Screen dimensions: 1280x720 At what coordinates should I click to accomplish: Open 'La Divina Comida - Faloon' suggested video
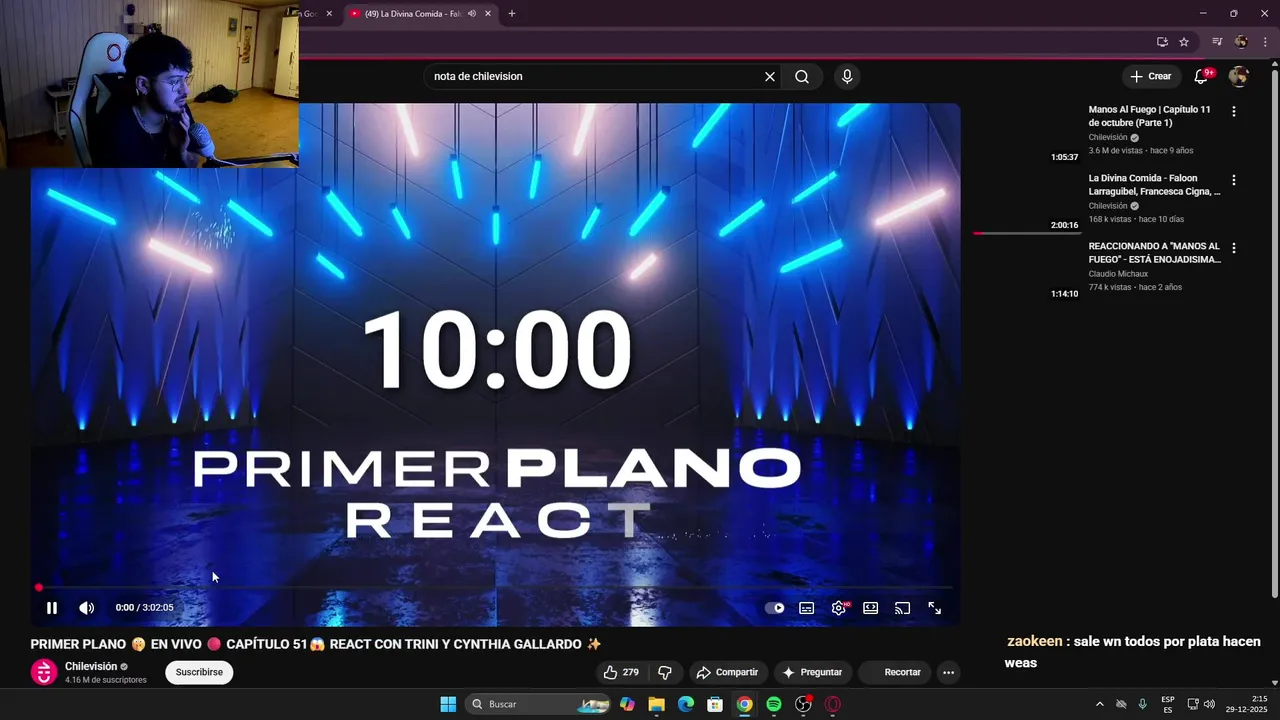(x=1154, y=185)
